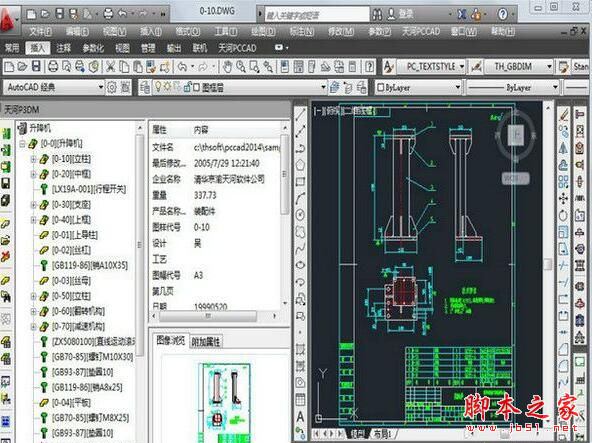This screenshot has height=443, width=592.
Task: Click the 重量 value 337.73
Action: coord(205,195)
